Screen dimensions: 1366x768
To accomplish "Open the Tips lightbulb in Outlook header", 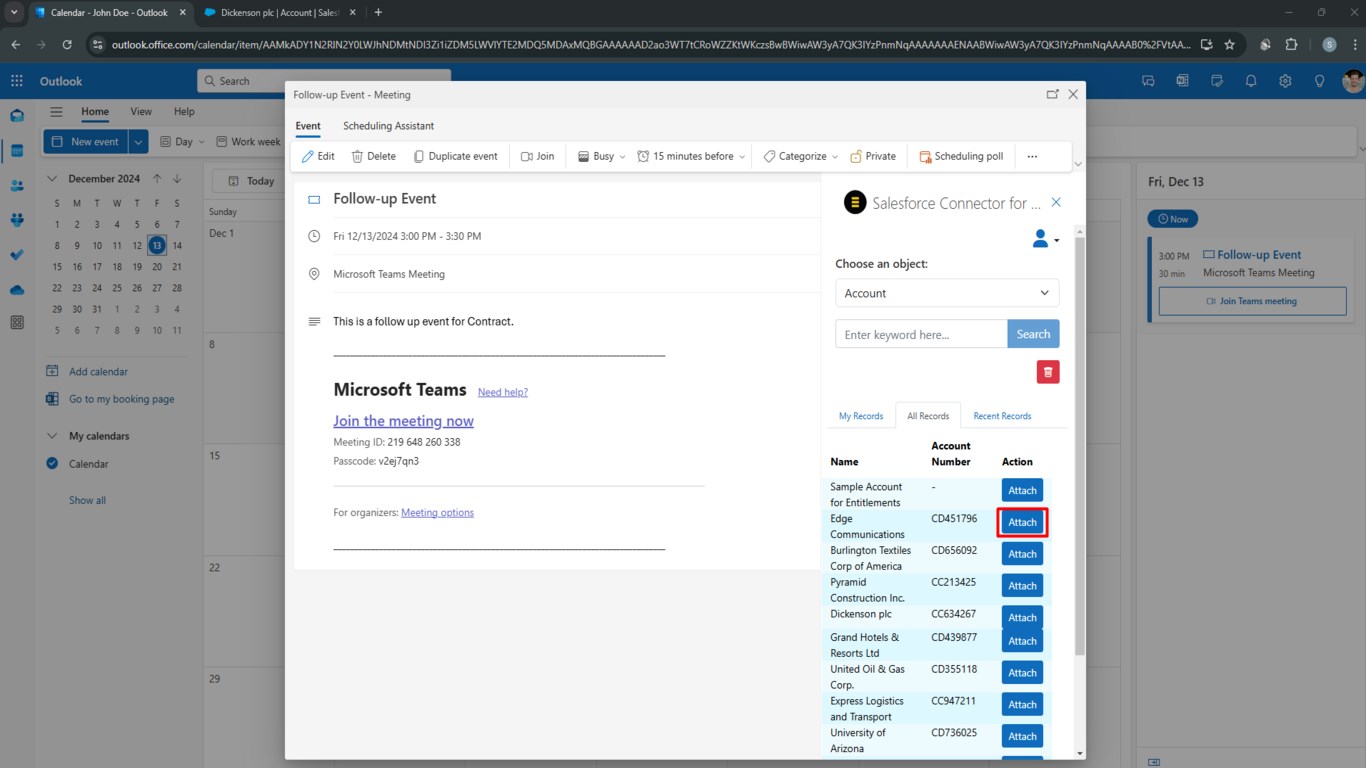I will tap(1319, 81).
